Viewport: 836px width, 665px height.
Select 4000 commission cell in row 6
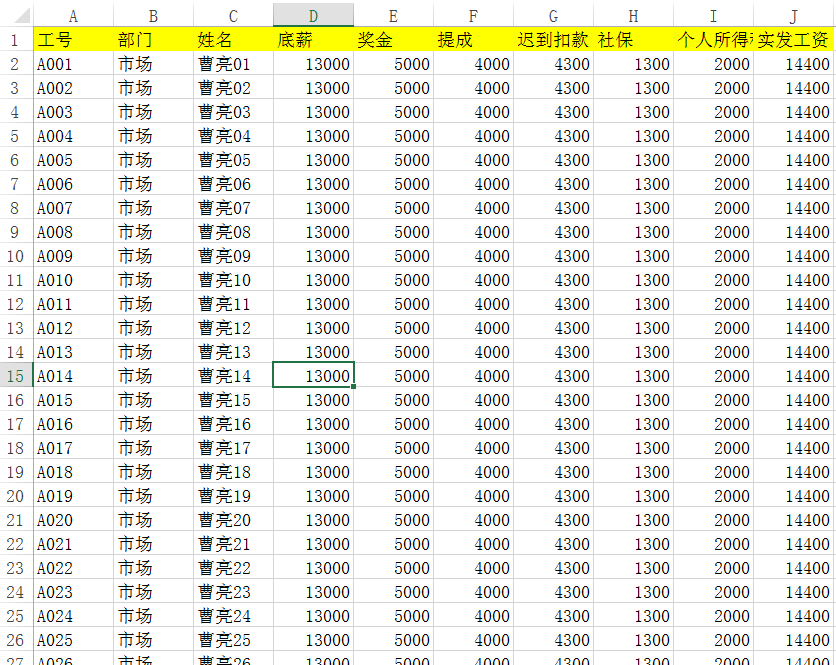click(473, 160)
